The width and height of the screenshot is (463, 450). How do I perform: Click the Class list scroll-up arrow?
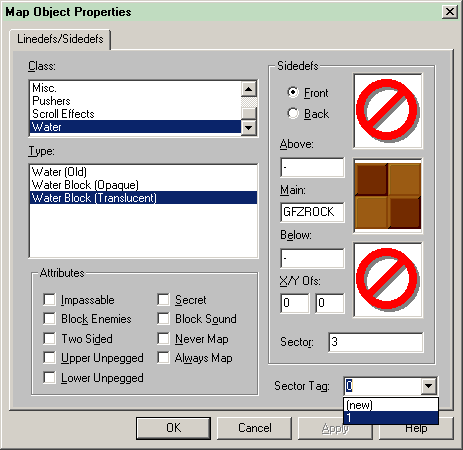[249, 89]
